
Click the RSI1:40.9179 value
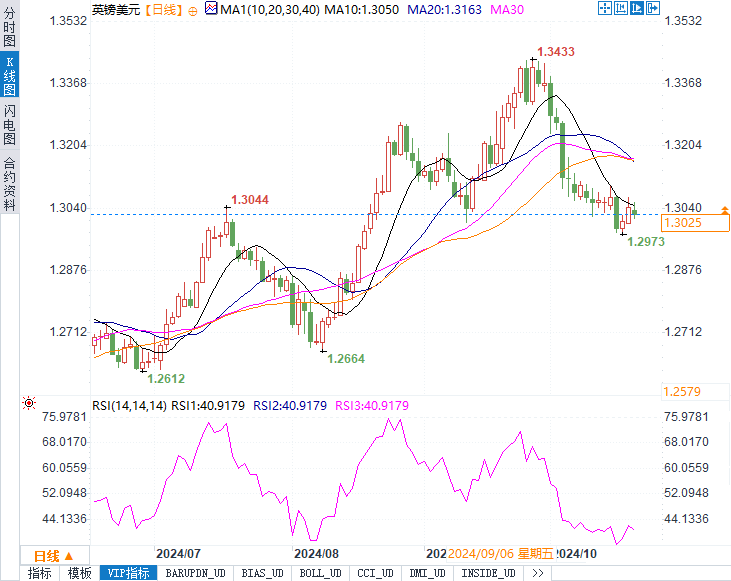point(208,406)
